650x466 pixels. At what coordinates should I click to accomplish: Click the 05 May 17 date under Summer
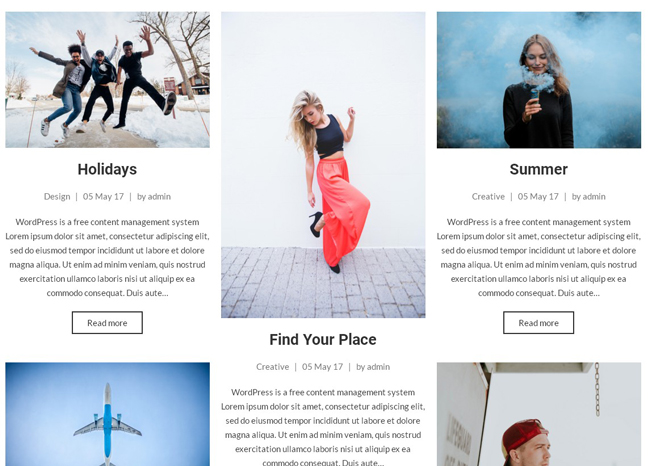pyautogui.click(x=538, y=197)
